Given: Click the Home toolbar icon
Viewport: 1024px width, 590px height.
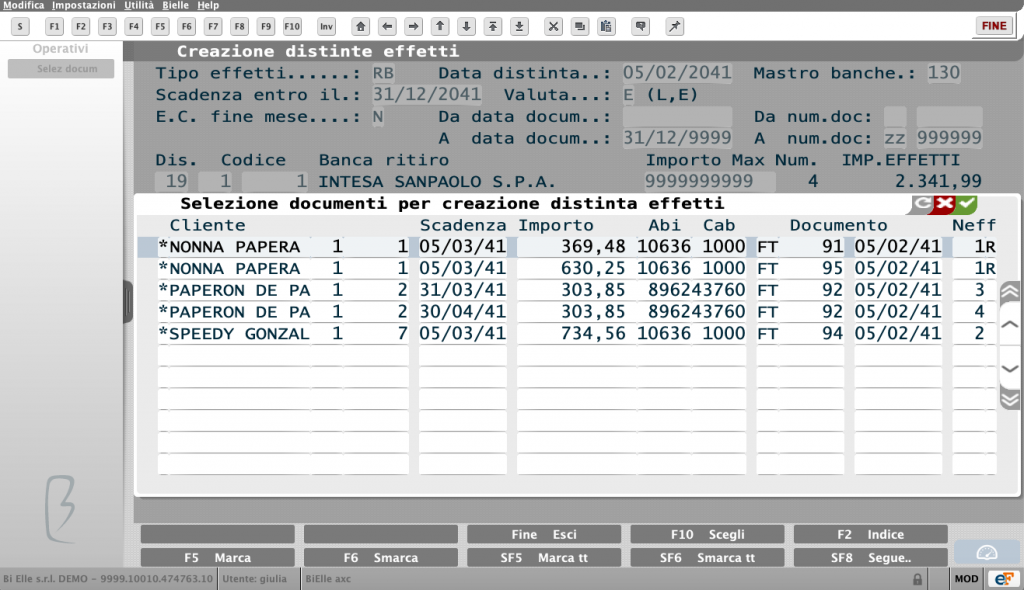Looking at the screenshot, I should point(360,27).
